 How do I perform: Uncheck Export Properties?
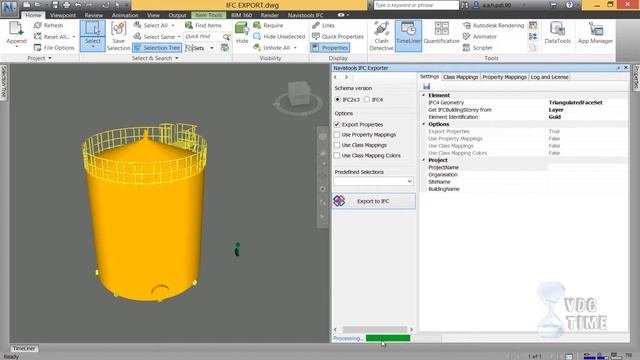337,124
